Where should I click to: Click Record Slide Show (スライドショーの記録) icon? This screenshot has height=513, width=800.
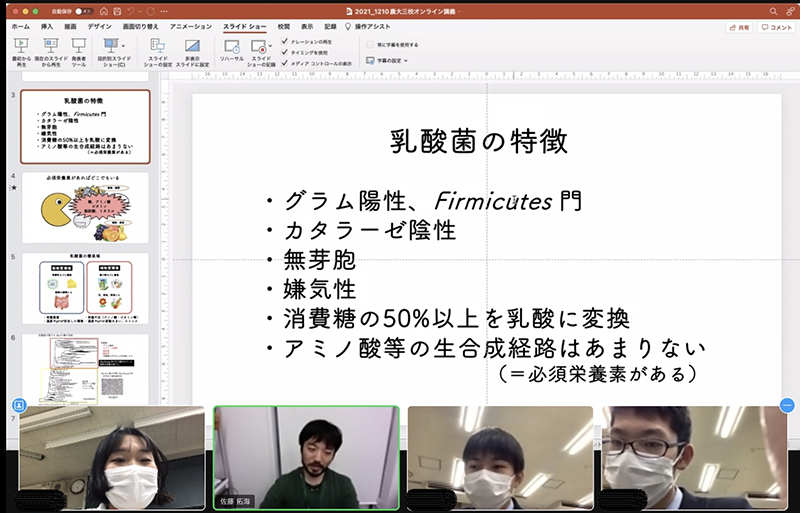(x=259, y=47)
